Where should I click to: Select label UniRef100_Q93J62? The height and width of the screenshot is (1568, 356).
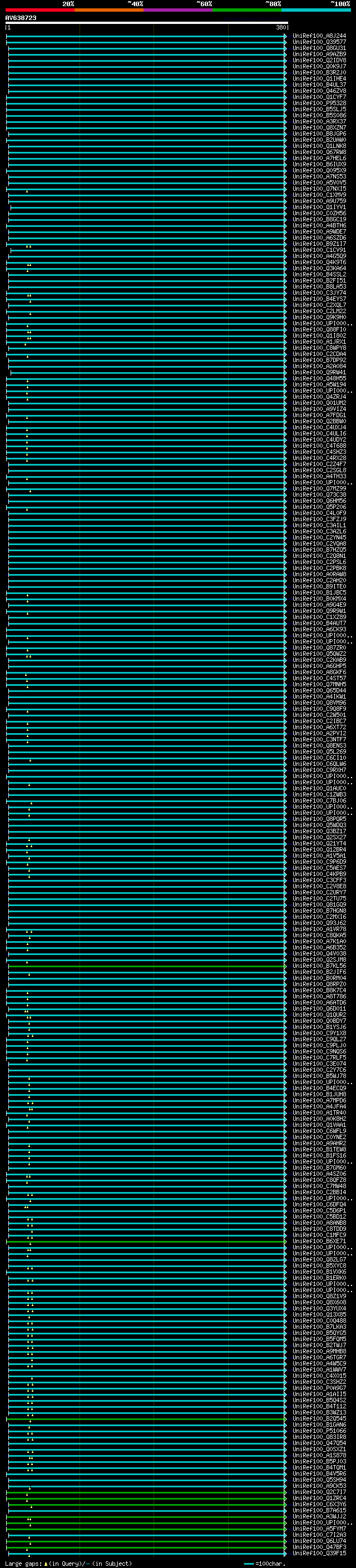coord(319,923)
